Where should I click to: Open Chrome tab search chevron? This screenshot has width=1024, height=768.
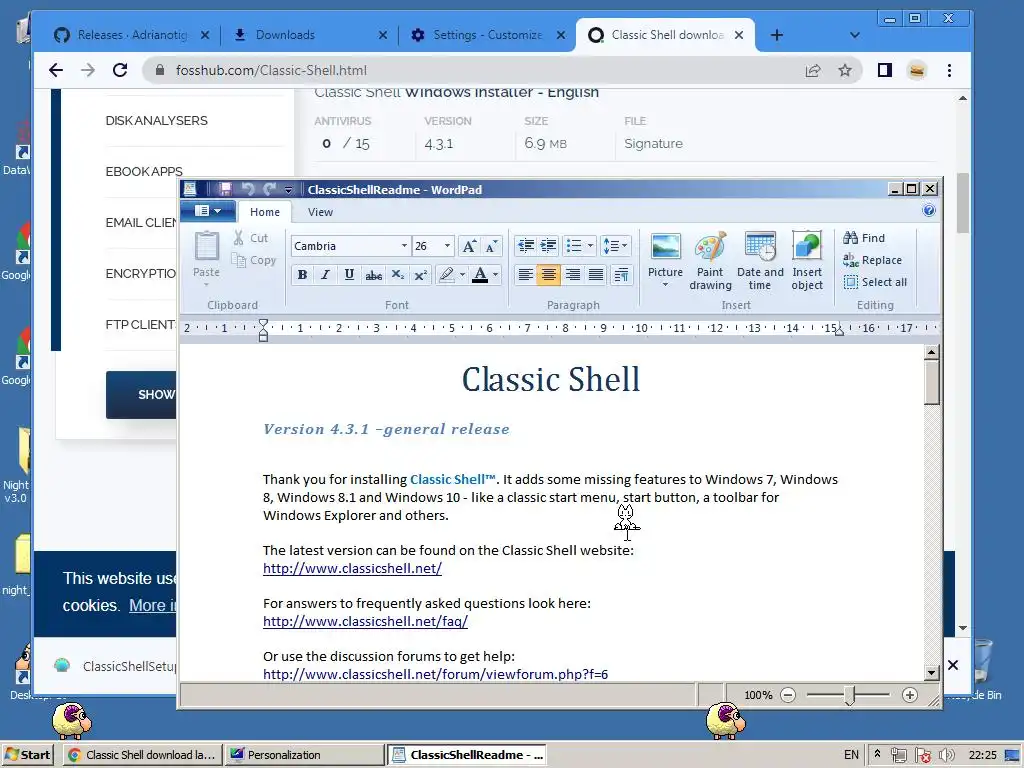tap(854, 35)
